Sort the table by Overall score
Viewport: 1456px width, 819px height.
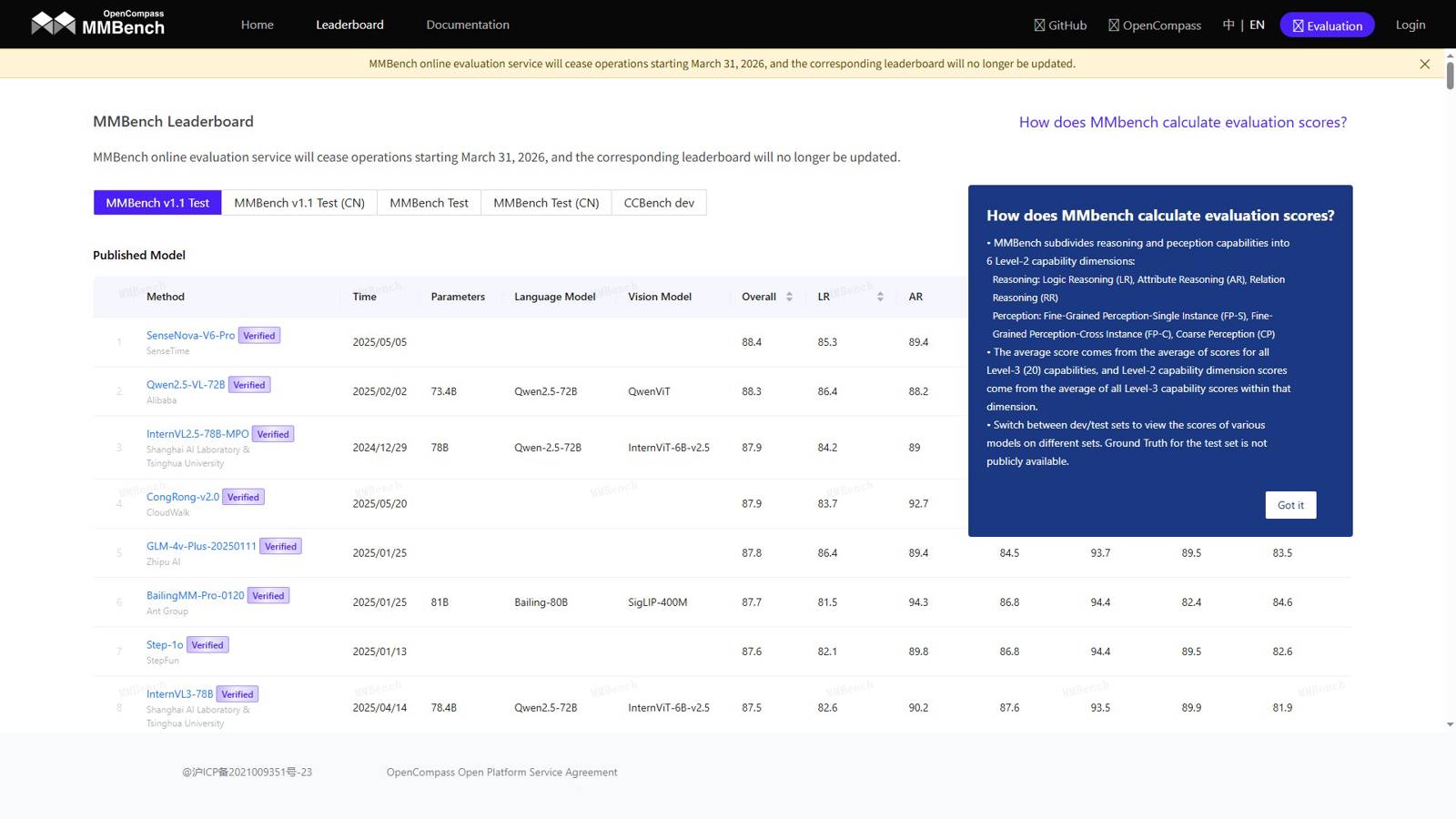(x=789, y=297)
